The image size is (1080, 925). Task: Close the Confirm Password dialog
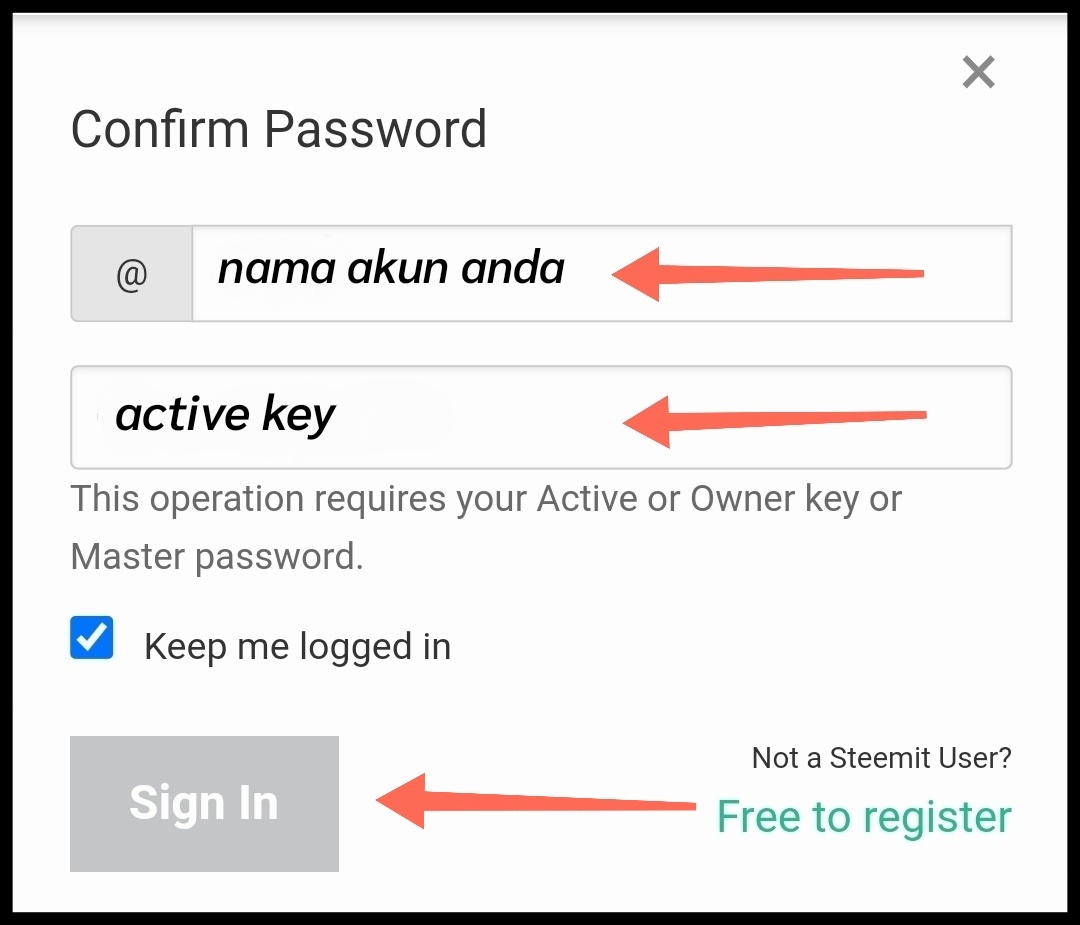coord(977,72)
